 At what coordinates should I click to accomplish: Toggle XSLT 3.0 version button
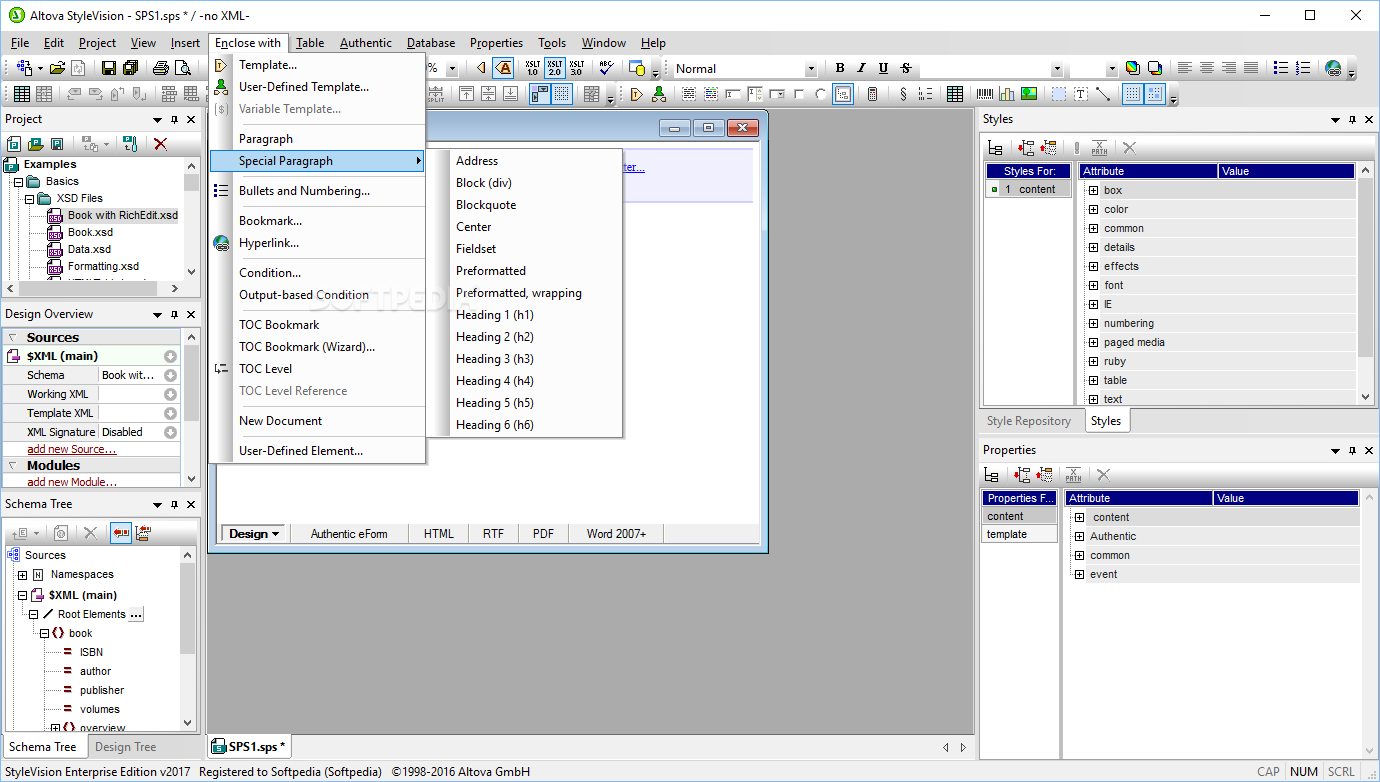coord(576,68)
